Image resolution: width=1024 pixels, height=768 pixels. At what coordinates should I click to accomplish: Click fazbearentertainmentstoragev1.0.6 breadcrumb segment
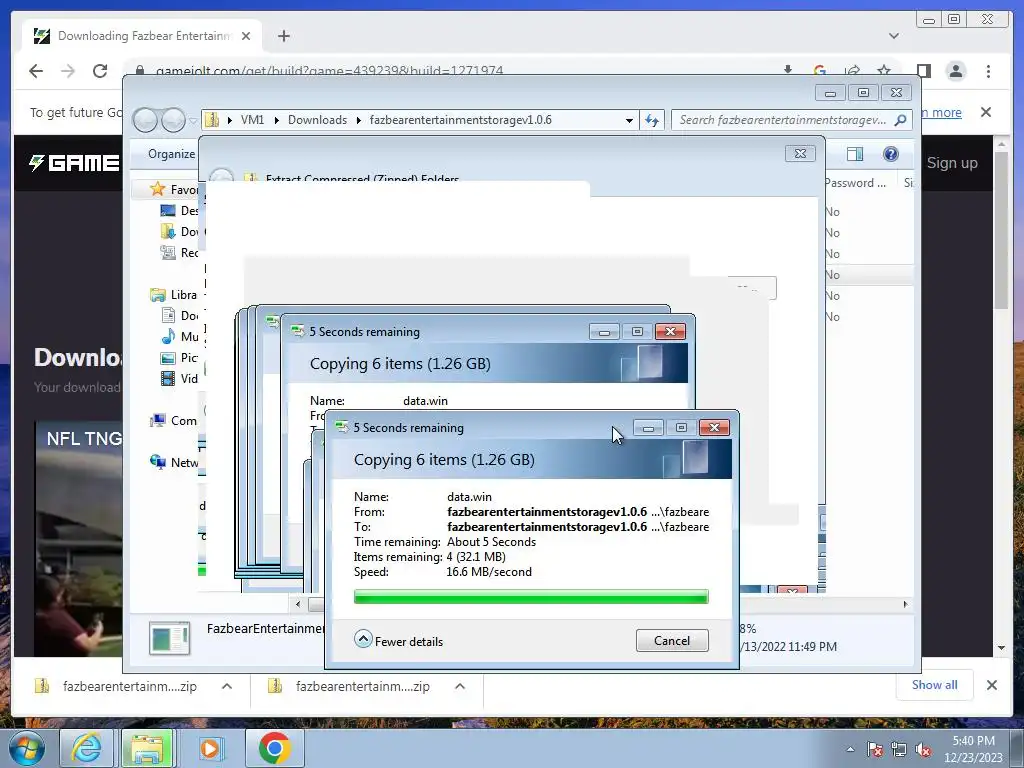tap(460, 120)
